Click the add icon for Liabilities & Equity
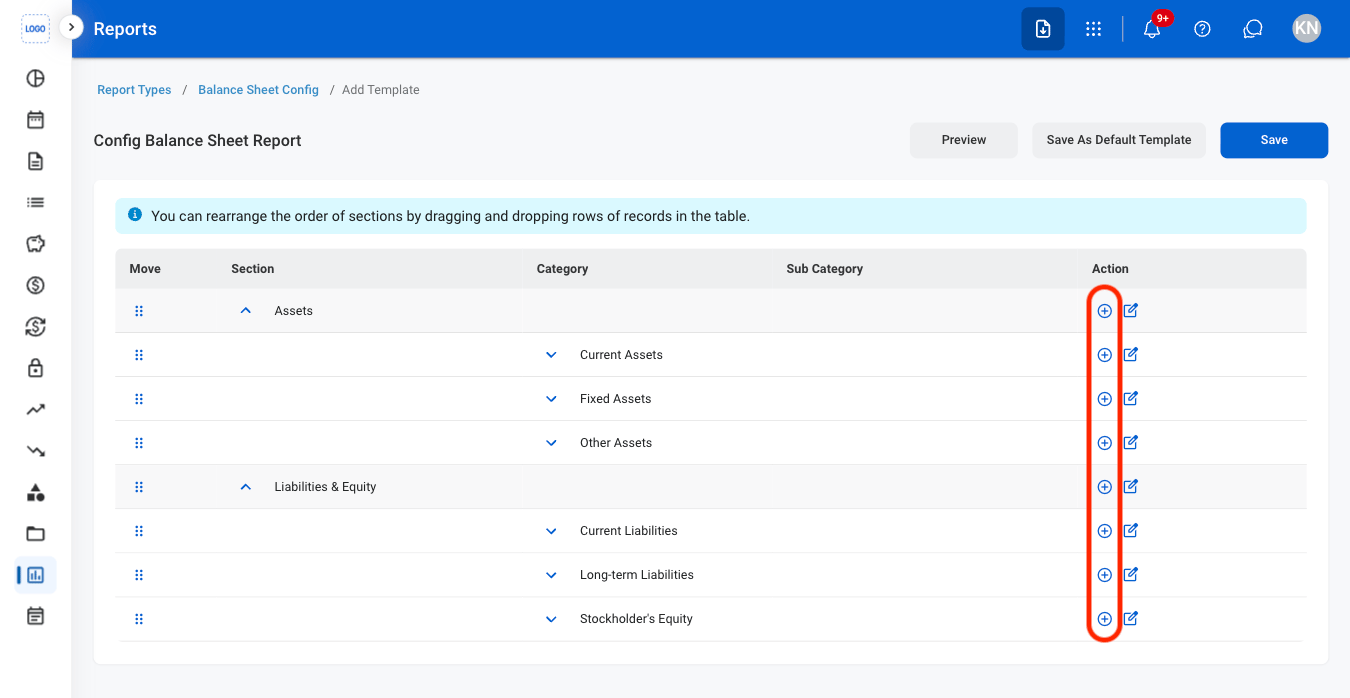 tap(1104, 487)
